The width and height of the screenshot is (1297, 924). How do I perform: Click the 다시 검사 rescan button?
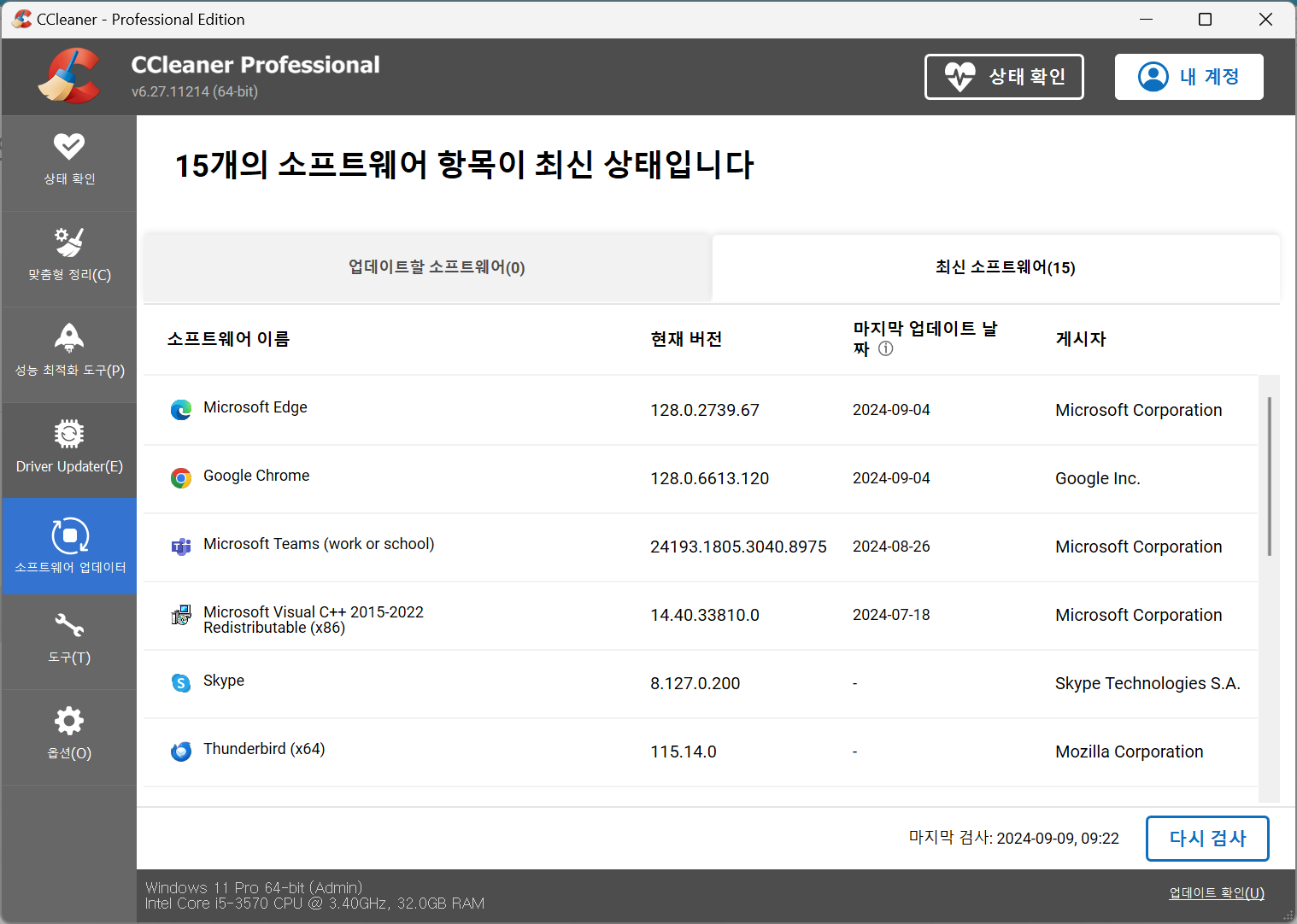tap(1207, 839)
